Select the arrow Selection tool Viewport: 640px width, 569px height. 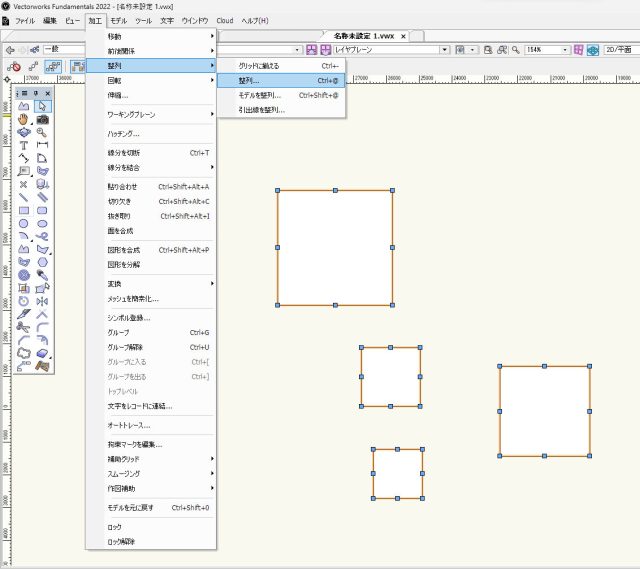tap(42, 106)
